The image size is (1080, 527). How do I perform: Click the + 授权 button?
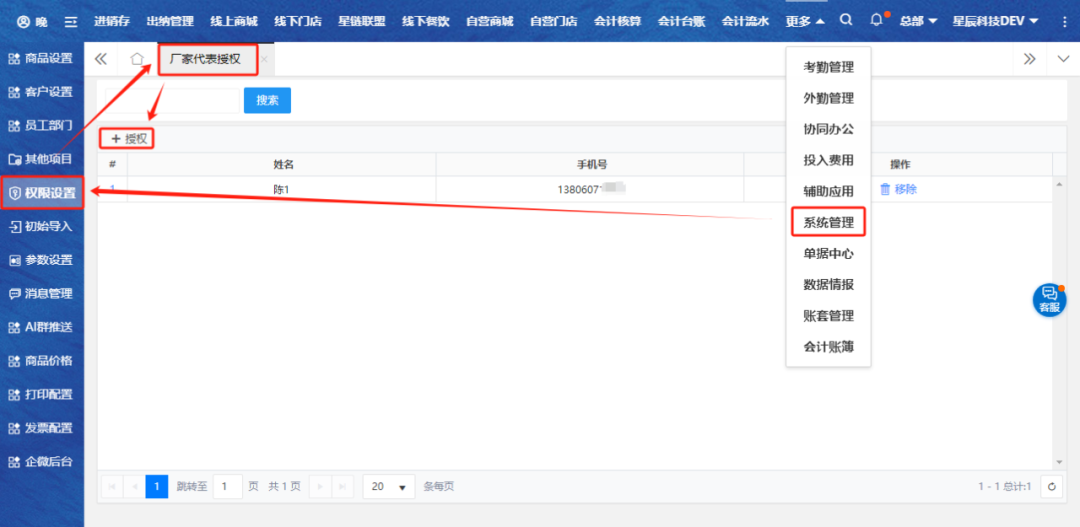tap(129, 139)
